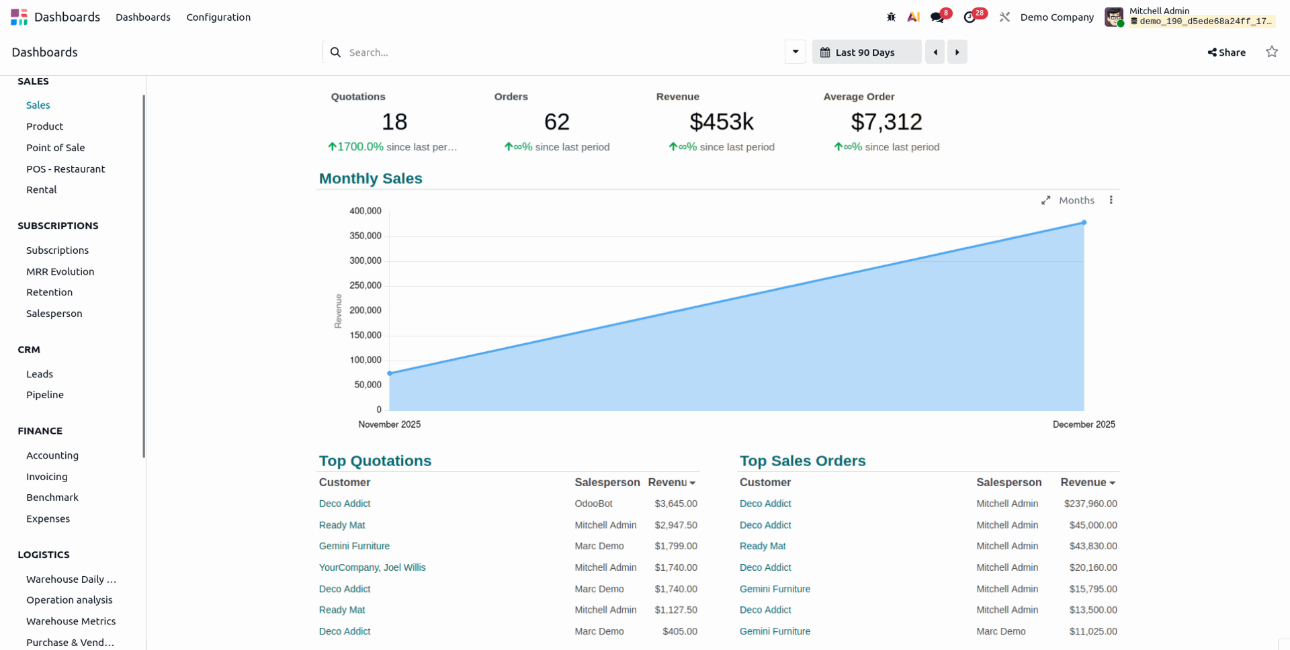Open the Odoo apps home icon
1290x650 pixels.
(x=19, y=17)
